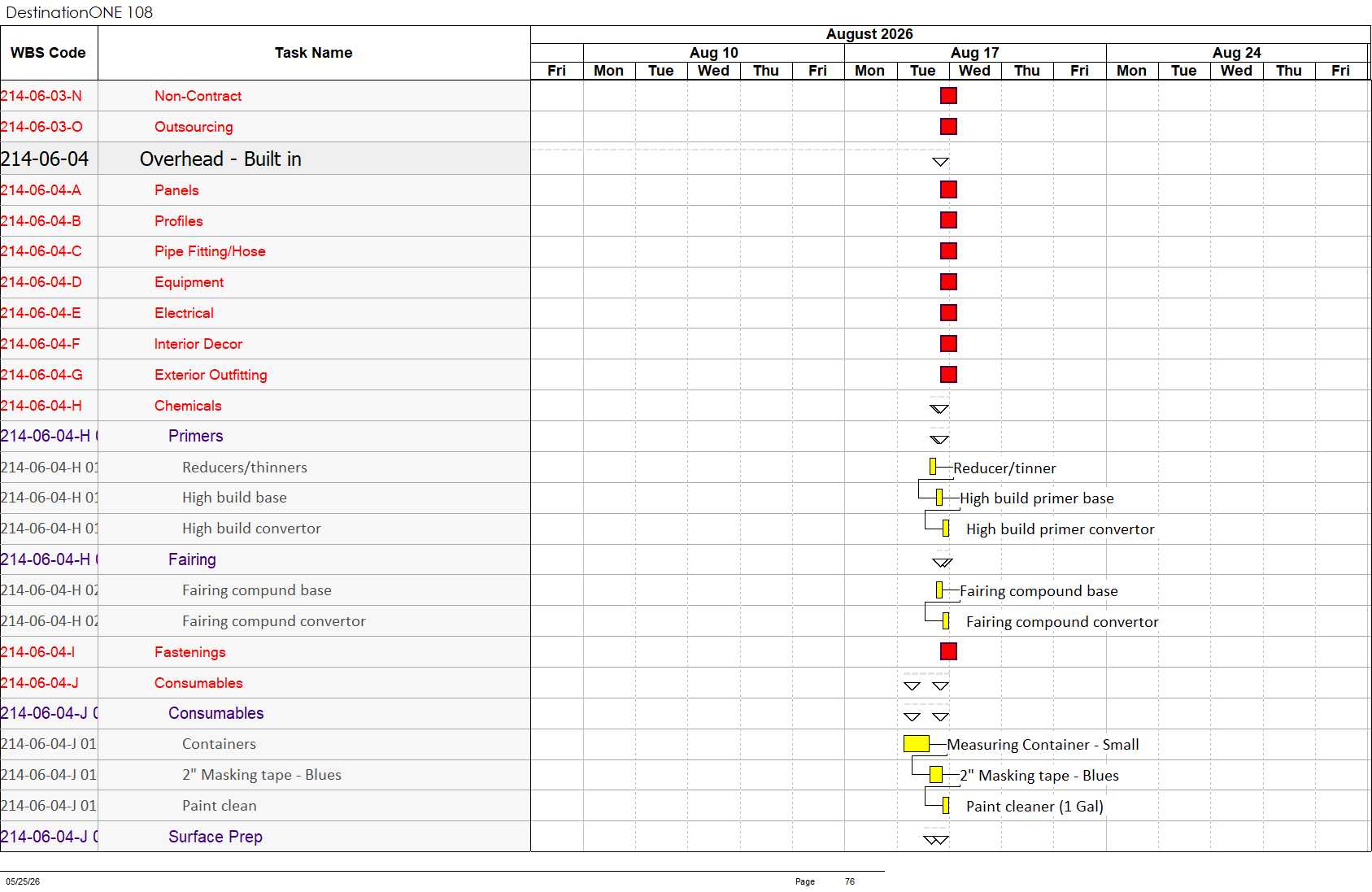Click the Task Name column header

pyautogui.click(x=314, y=53)
